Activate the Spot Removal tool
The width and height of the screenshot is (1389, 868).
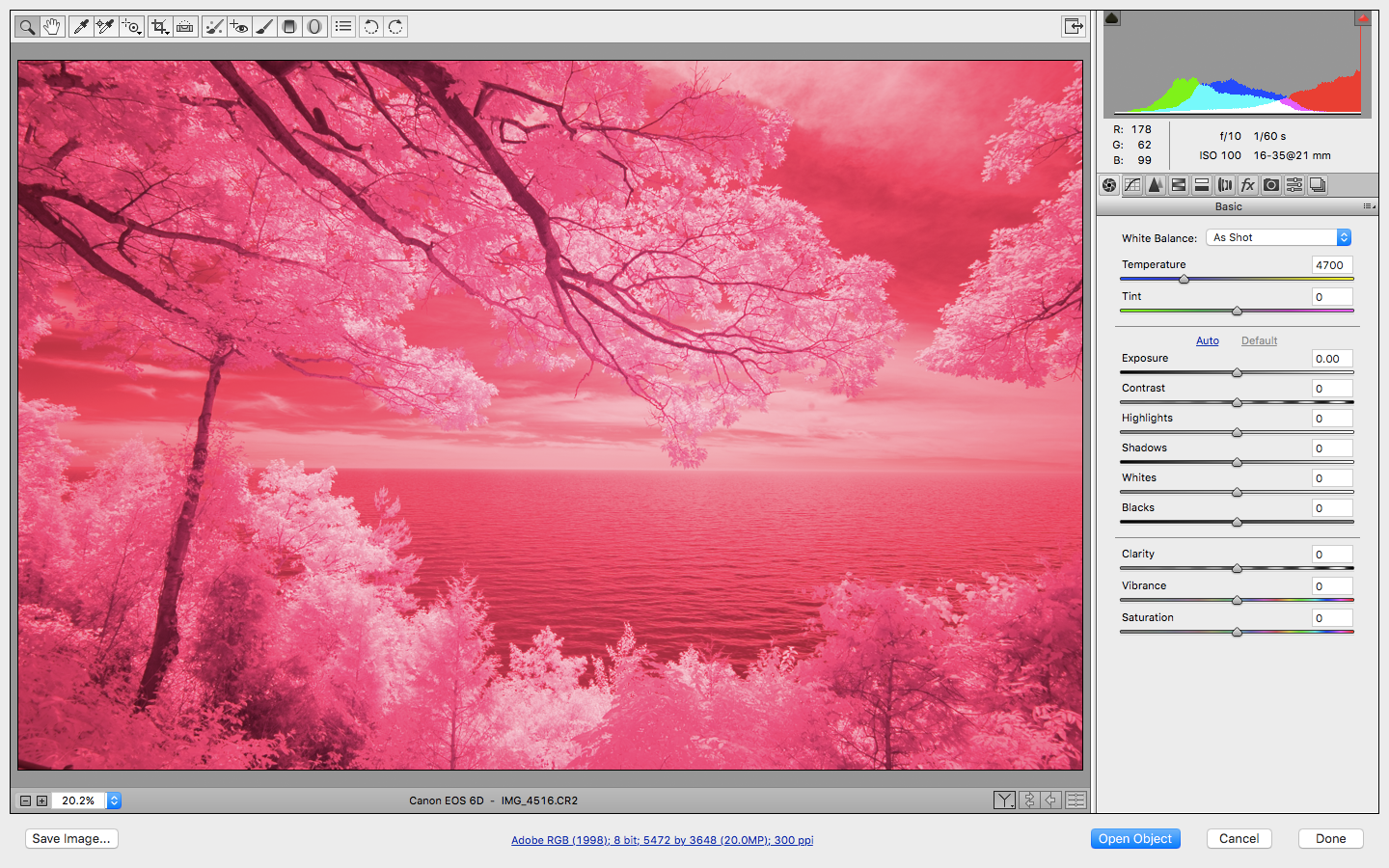tap(214, 26)
